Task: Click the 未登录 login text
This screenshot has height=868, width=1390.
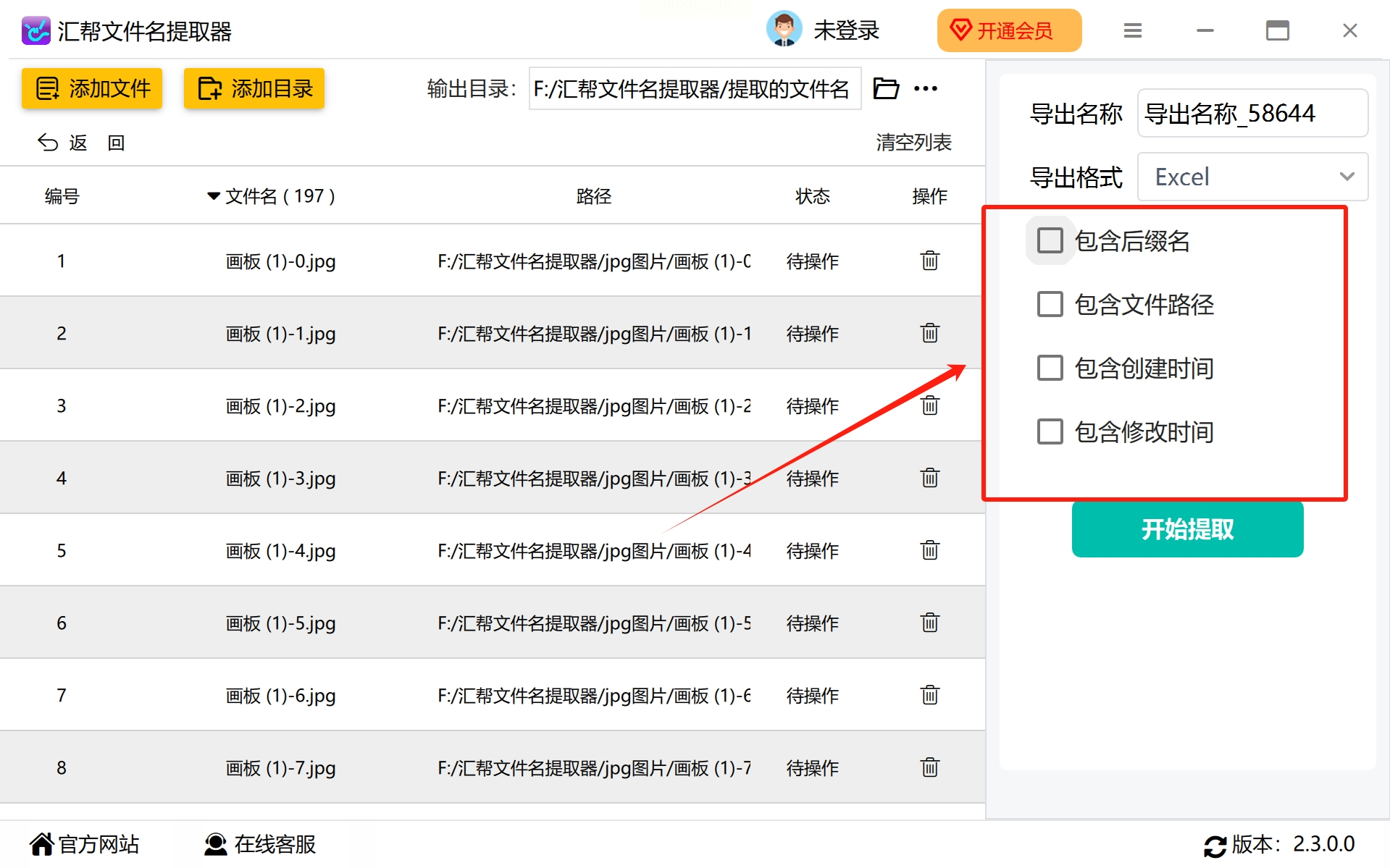Action: (x=846, y=30)
